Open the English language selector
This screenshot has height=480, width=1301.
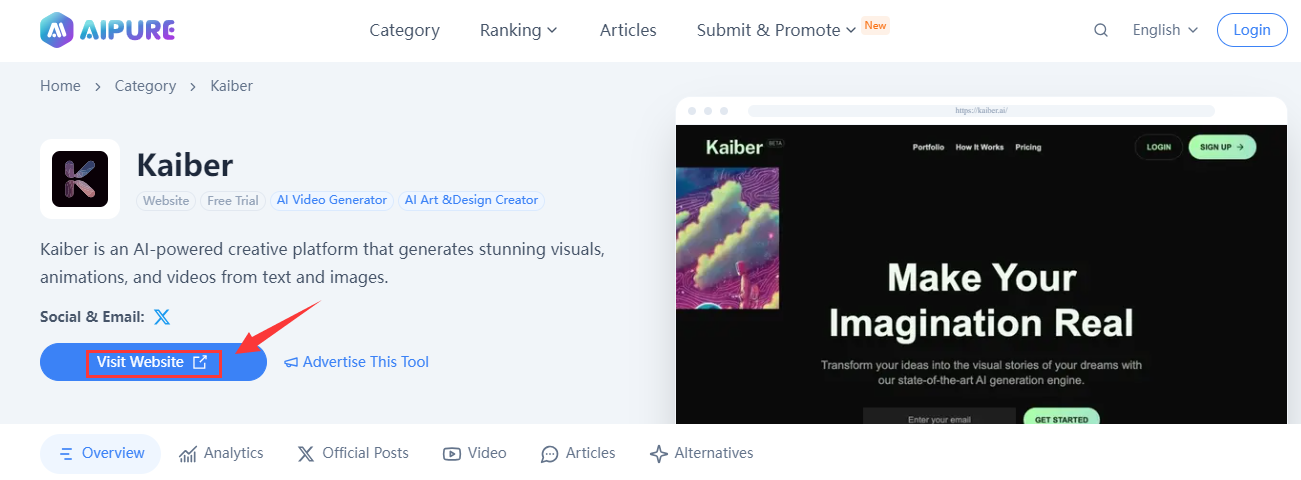click(1165, 30)
